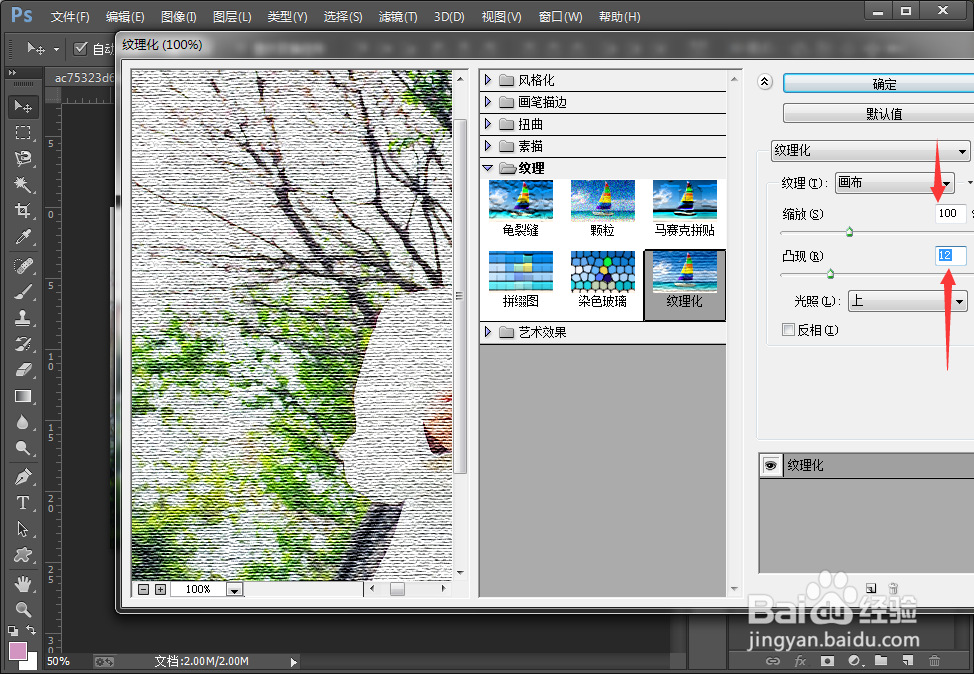Select the 颗粒 filter thumbnail
Viewport: 974px width, 674px height.
point(602,200)
